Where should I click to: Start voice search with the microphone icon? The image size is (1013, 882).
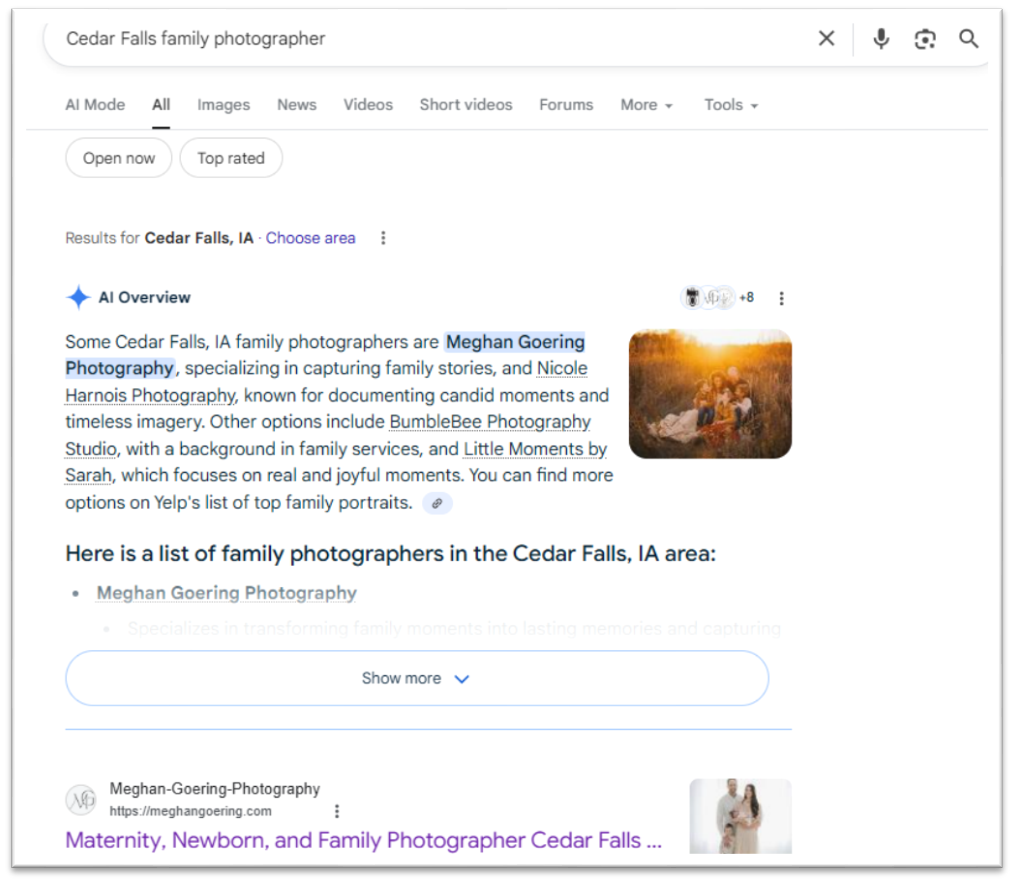(881, 39)
